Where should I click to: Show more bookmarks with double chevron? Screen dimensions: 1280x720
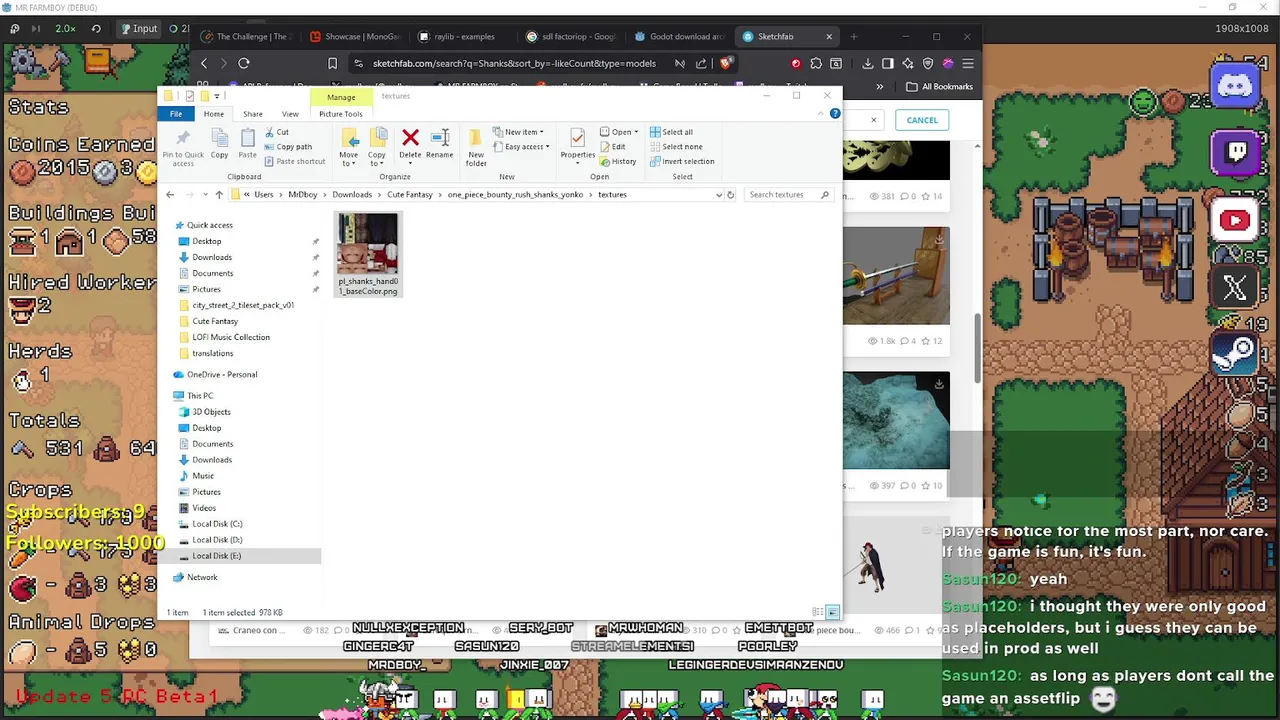tap(879, 87)
